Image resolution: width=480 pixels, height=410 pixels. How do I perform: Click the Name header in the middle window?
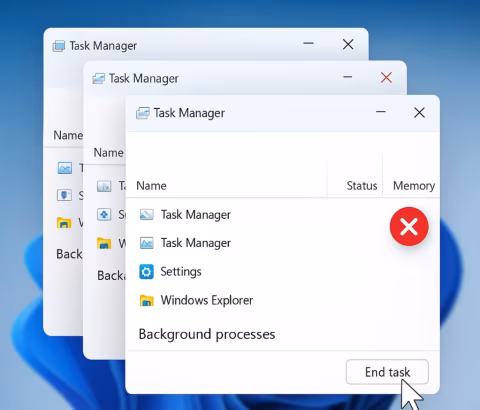point(108,153)
